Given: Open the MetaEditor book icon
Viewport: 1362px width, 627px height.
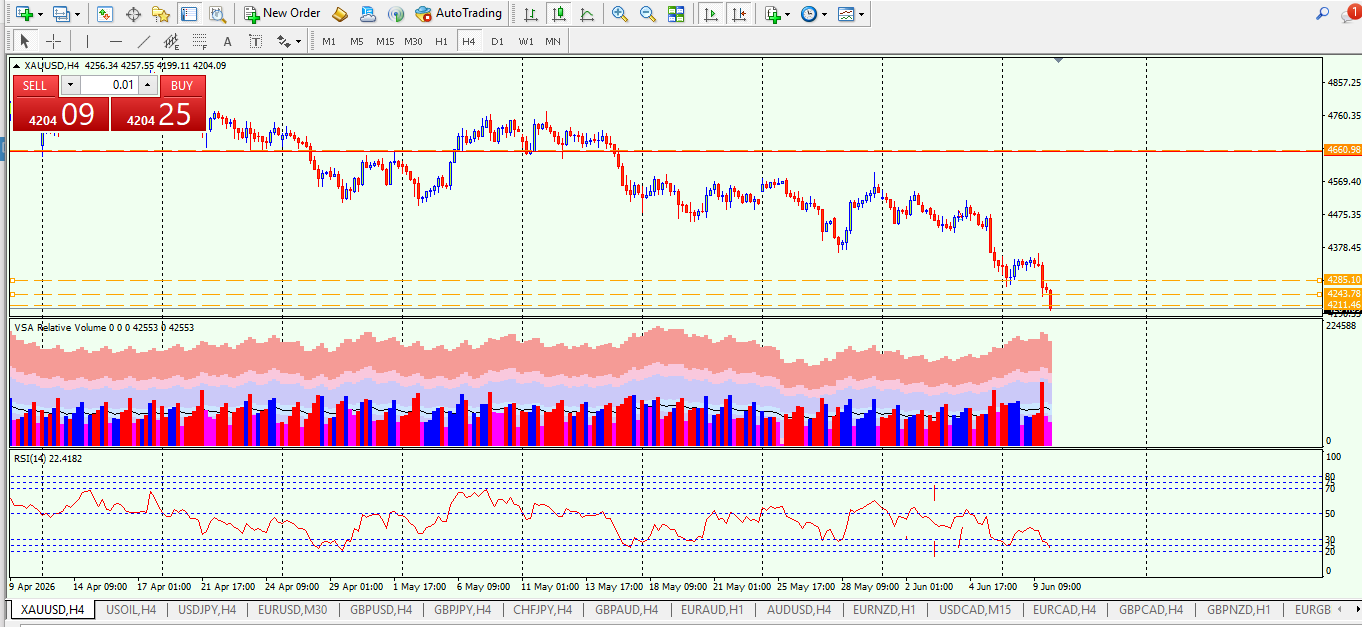Looking at the screenshot, I should [x=340, y=14].
